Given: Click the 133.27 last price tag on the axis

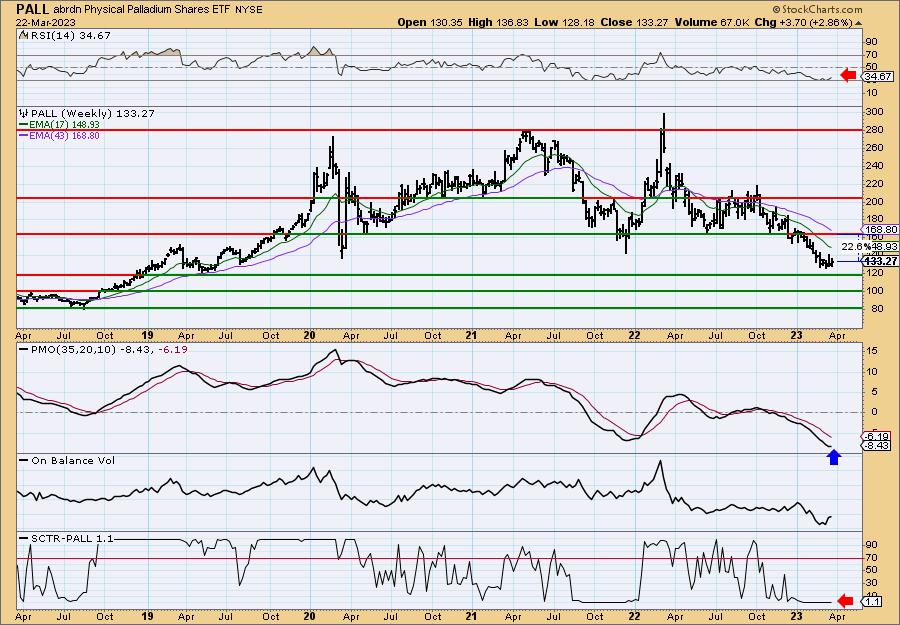Looking at the screenshot, I should [x=880, y=261].
